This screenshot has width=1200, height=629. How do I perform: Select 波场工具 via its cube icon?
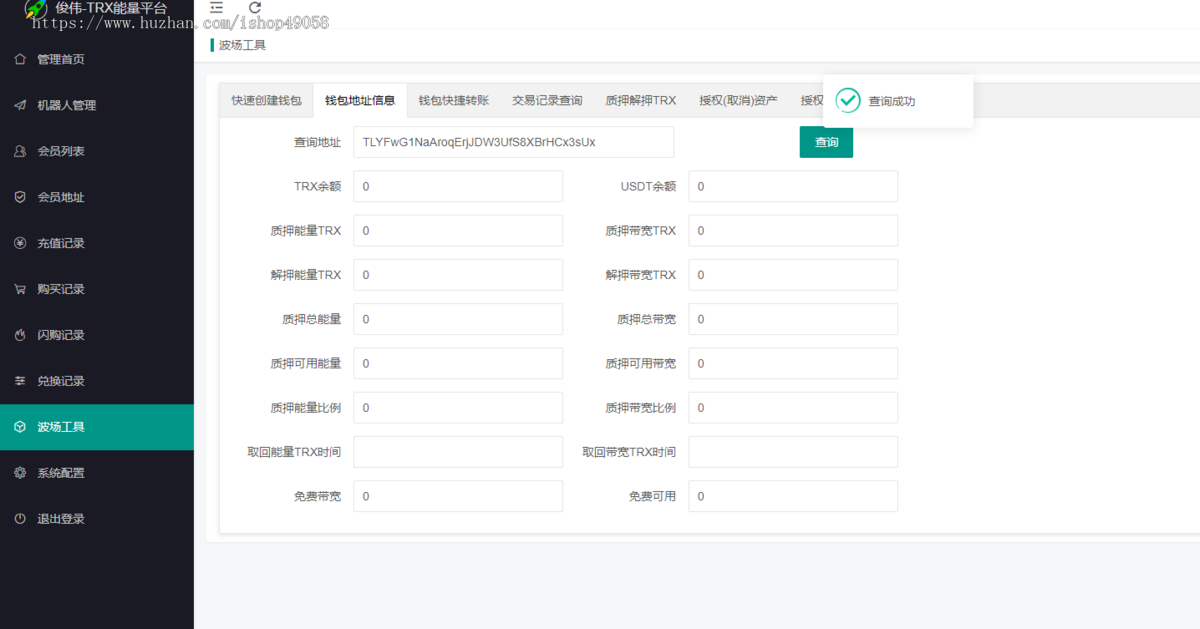(20, 427)
